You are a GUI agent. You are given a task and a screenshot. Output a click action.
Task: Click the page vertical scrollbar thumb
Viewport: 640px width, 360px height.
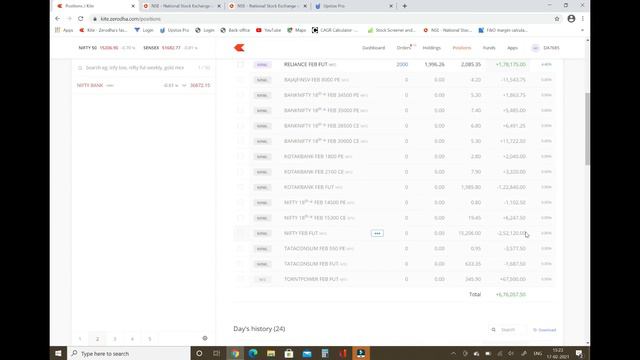click(x=587, y=129)
